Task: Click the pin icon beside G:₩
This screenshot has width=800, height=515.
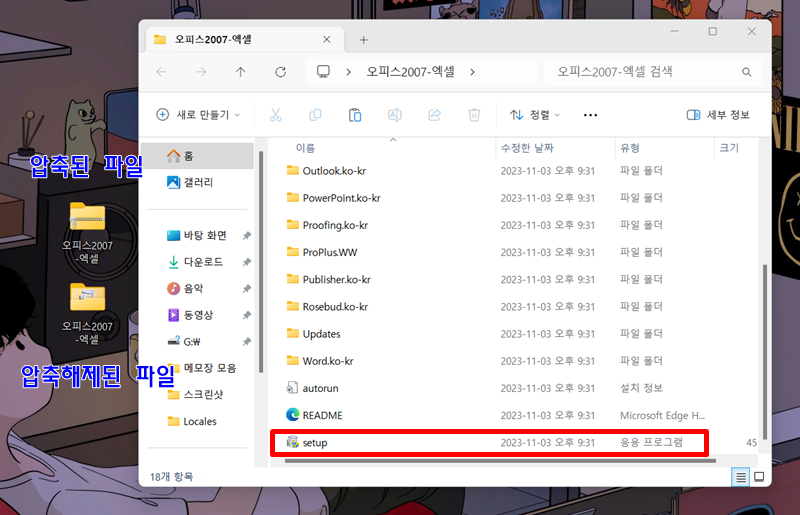Action: click(x=246, y=341)
